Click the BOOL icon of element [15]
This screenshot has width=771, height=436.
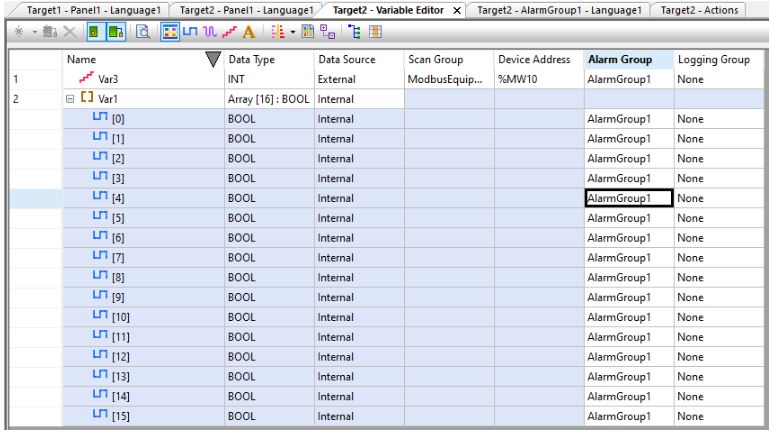click(100, 414)
